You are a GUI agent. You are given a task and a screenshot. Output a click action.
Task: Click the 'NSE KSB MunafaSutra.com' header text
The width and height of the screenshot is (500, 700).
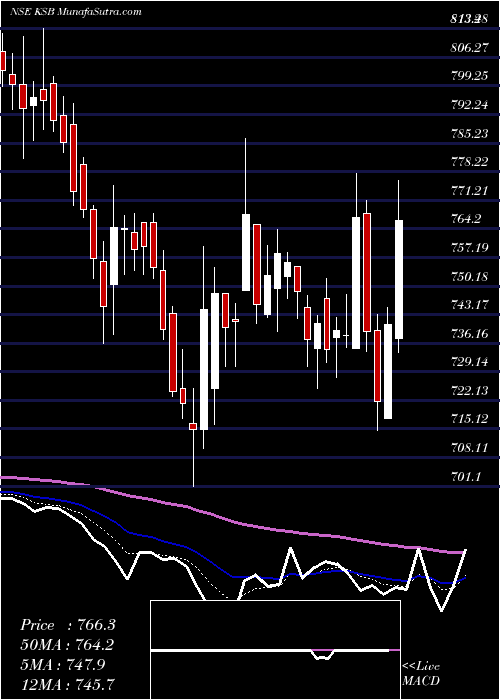pyautogui.click(x=75, y=11)
